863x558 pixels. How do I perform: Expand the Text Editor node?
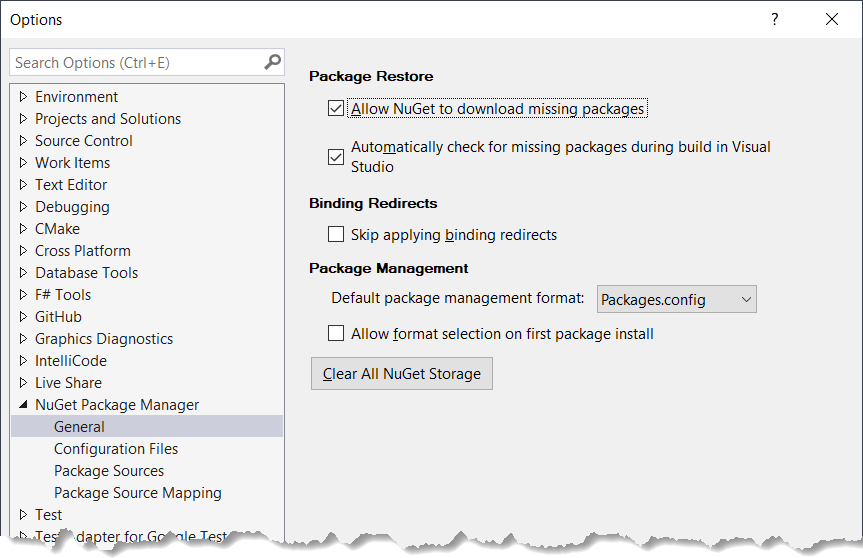pos(23,185)
